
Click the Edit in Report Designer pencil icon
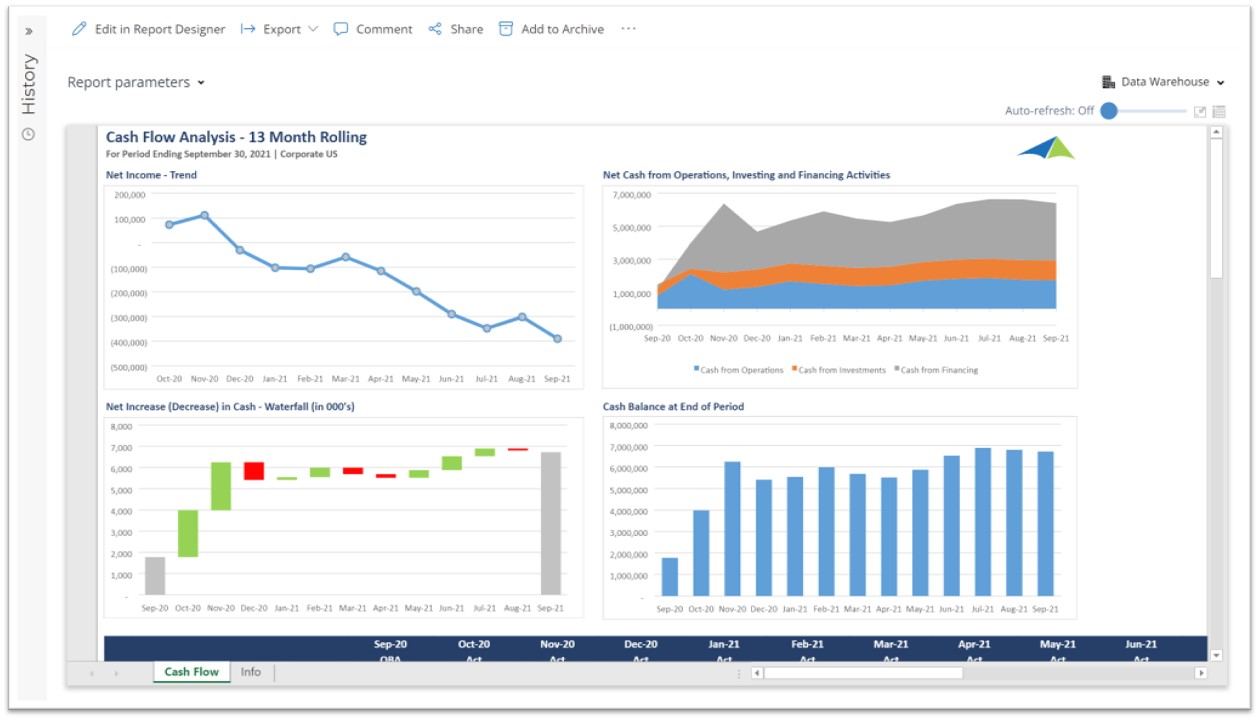pos(79,29)
